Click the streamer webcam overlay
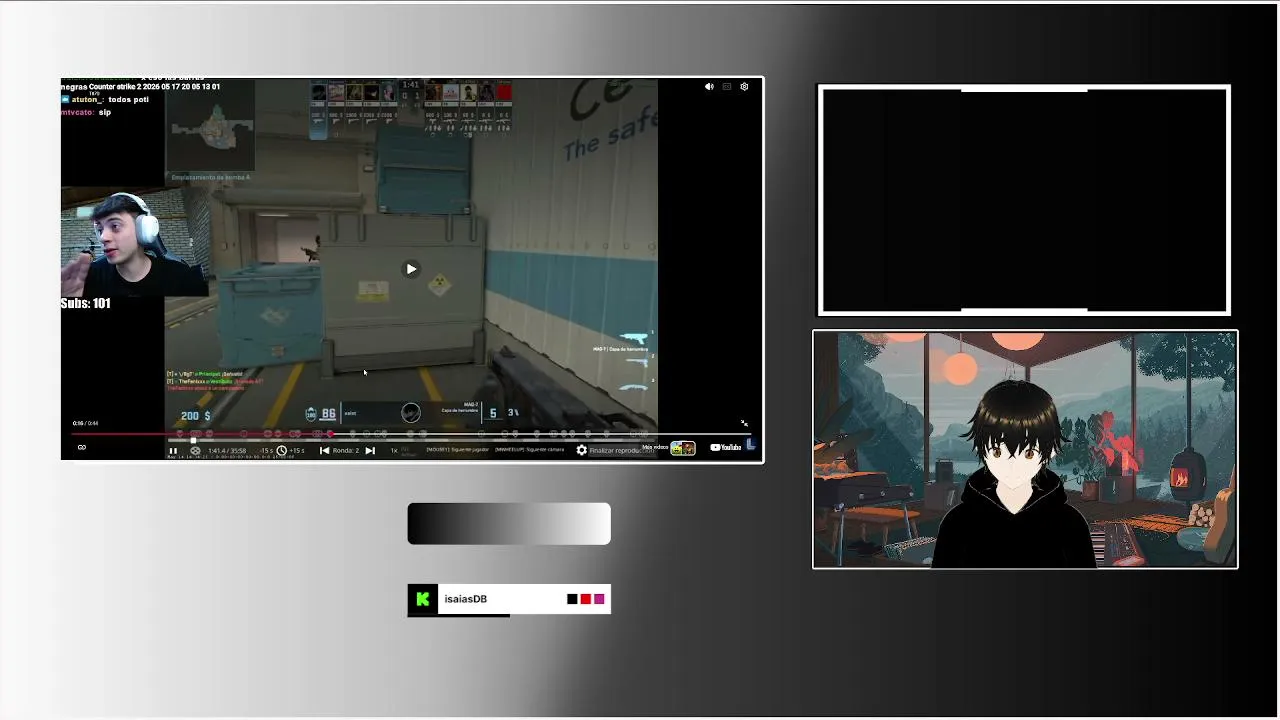 135,244
